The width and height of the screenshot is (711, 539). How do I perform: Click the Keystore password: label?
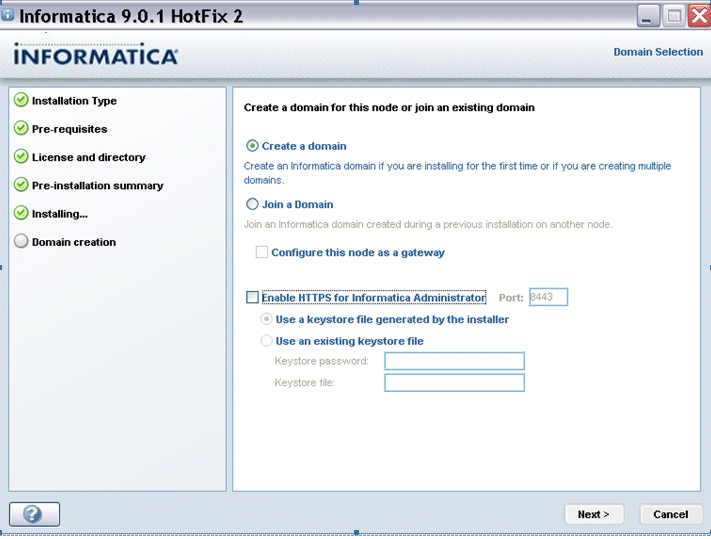(x=321, y=361)
